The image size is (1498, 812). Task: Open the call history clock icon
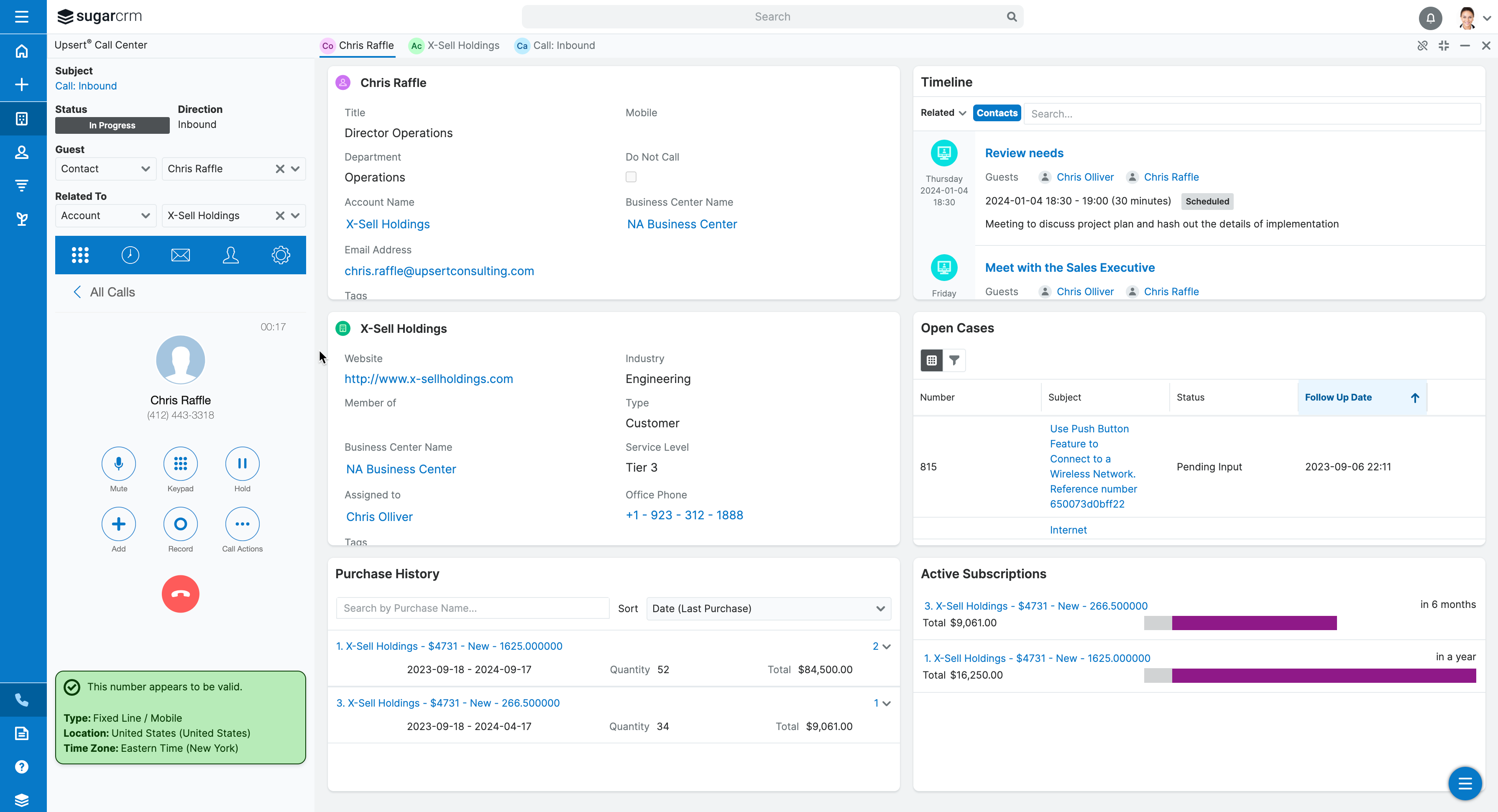coord(130,255)
